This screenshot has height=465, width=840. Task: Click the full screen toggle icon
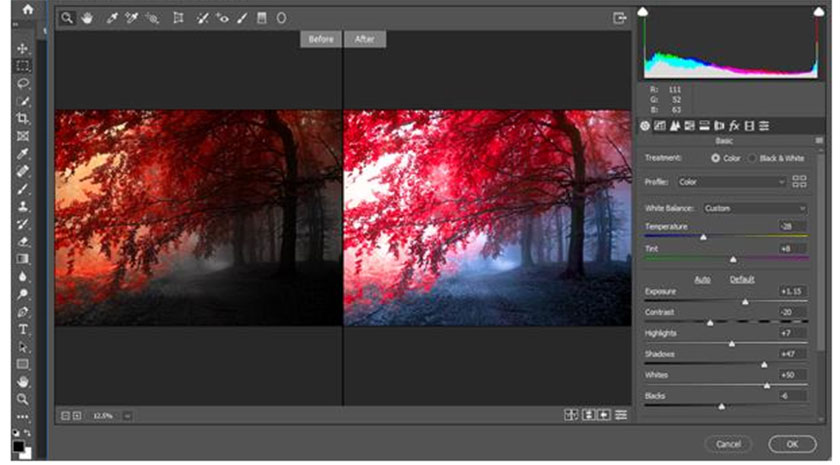click(619, 18)
